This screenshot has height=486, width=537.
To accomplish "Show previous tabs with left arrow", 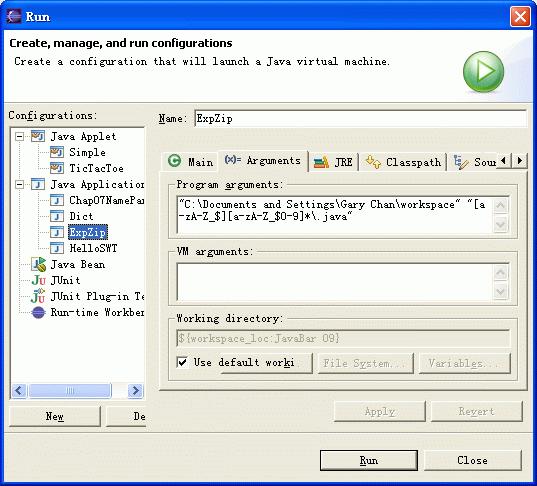I will click(x=504, y=160).
